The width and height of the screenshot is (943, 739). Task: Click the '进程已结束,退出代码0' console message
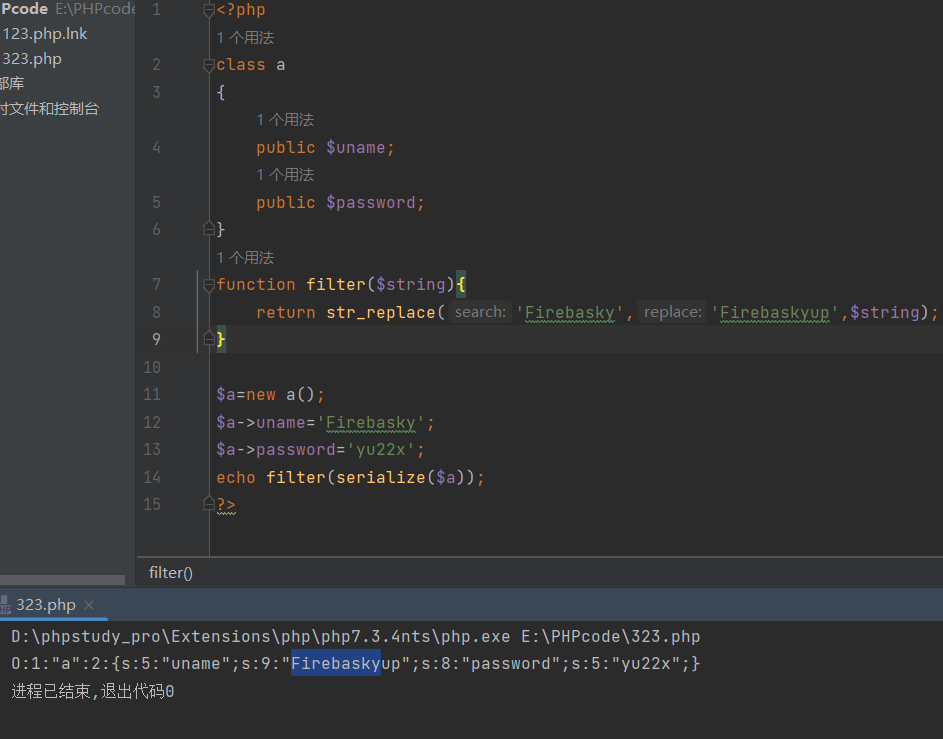pos(93,691)
